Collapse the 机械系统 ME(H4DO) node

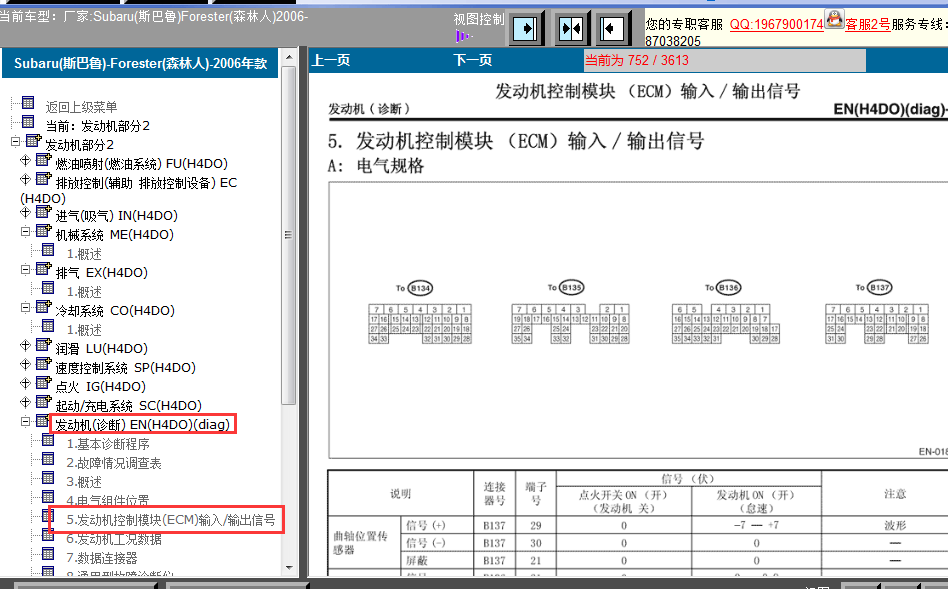coord(25,231)
